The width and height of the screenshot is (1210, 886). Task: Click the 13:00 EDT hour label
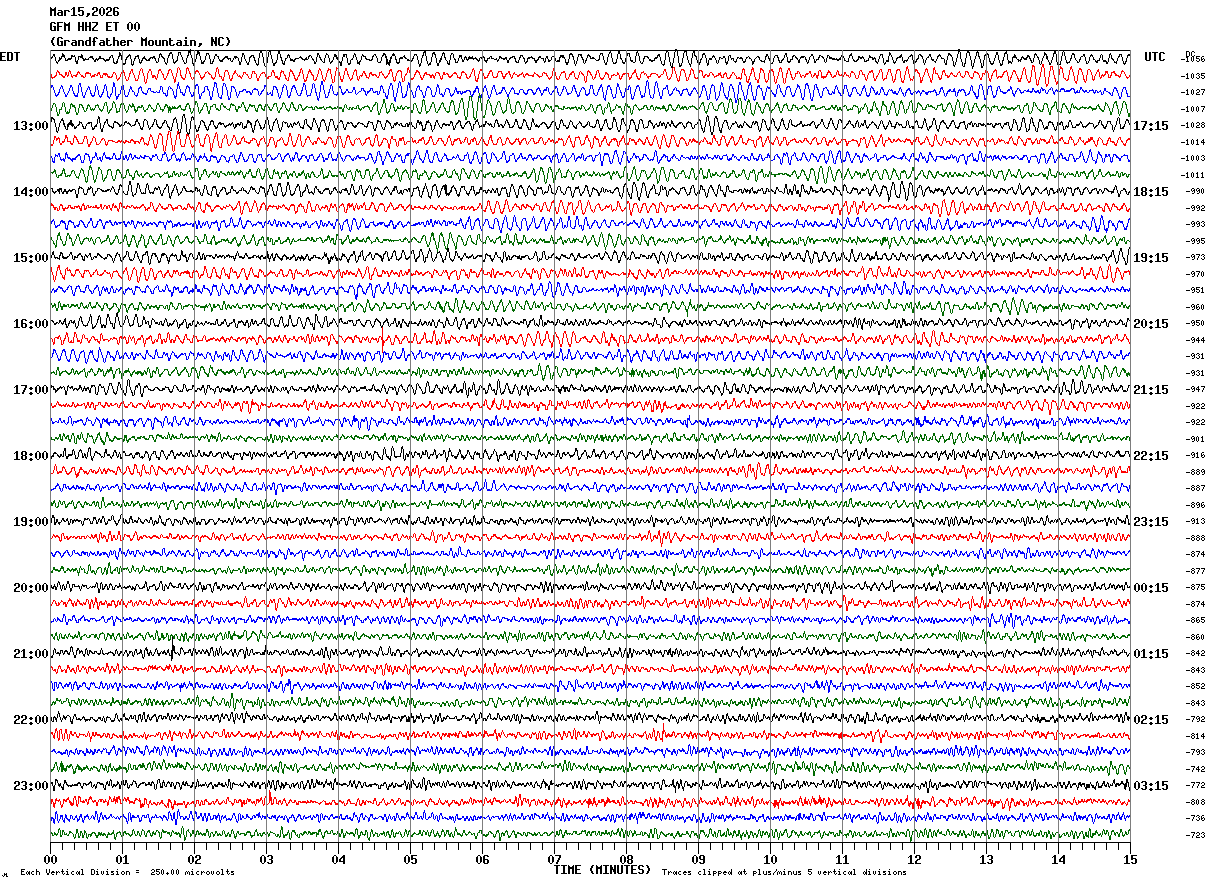point(31,126)
